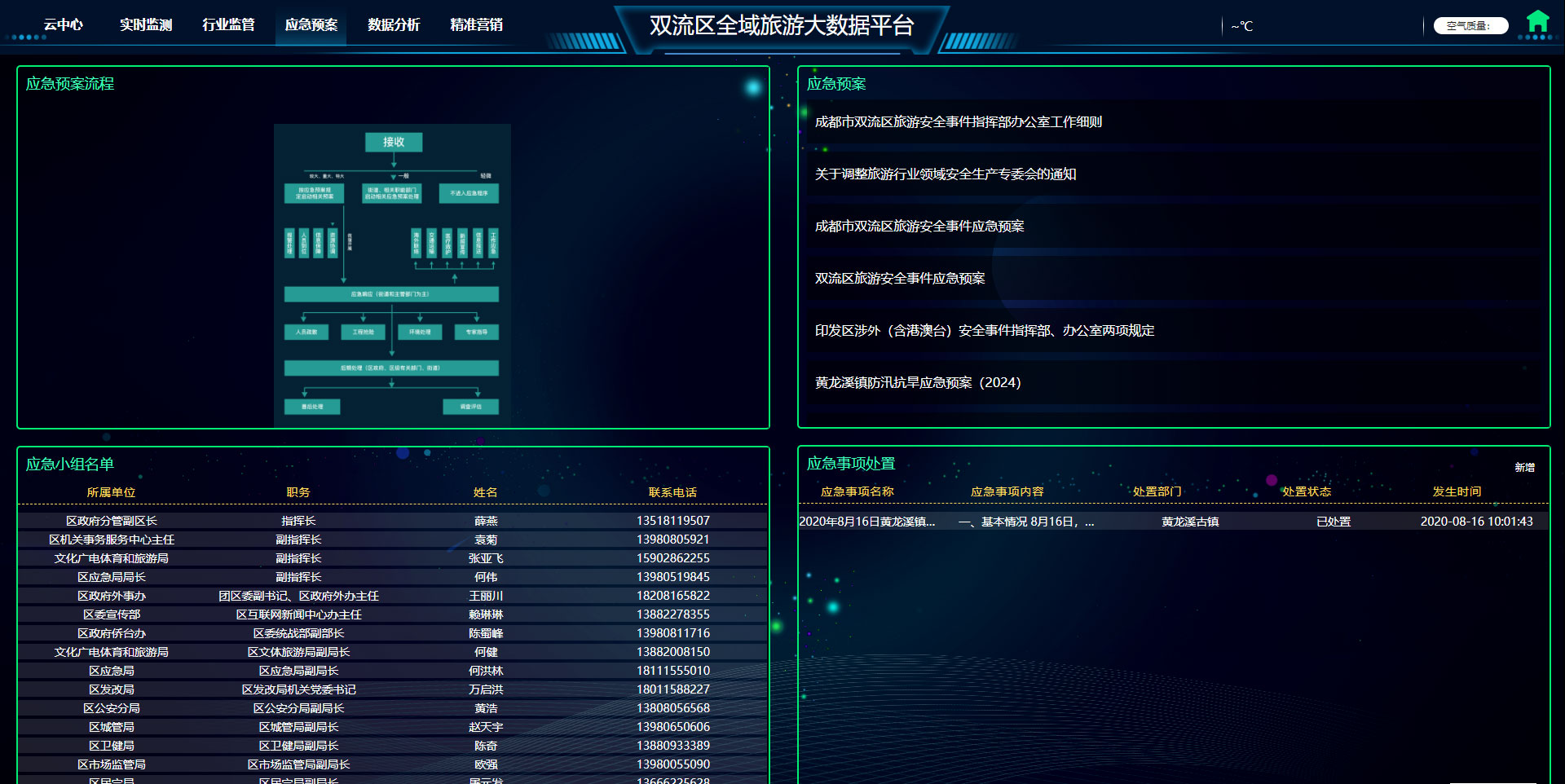
Task: Click the green home icon
Action: pyautogui.click(x=1537, y=22)
